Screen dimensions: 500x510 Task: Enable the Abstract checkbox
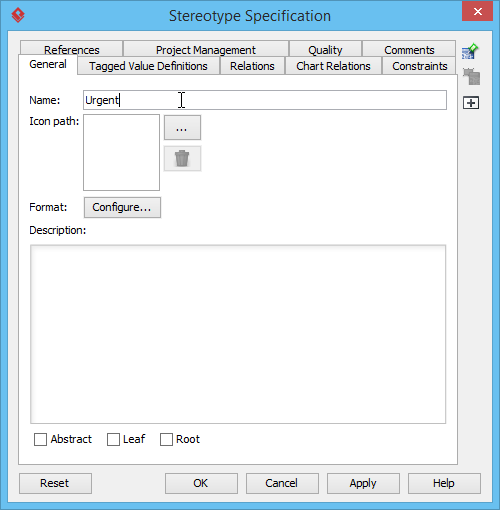tap(40, 439)
